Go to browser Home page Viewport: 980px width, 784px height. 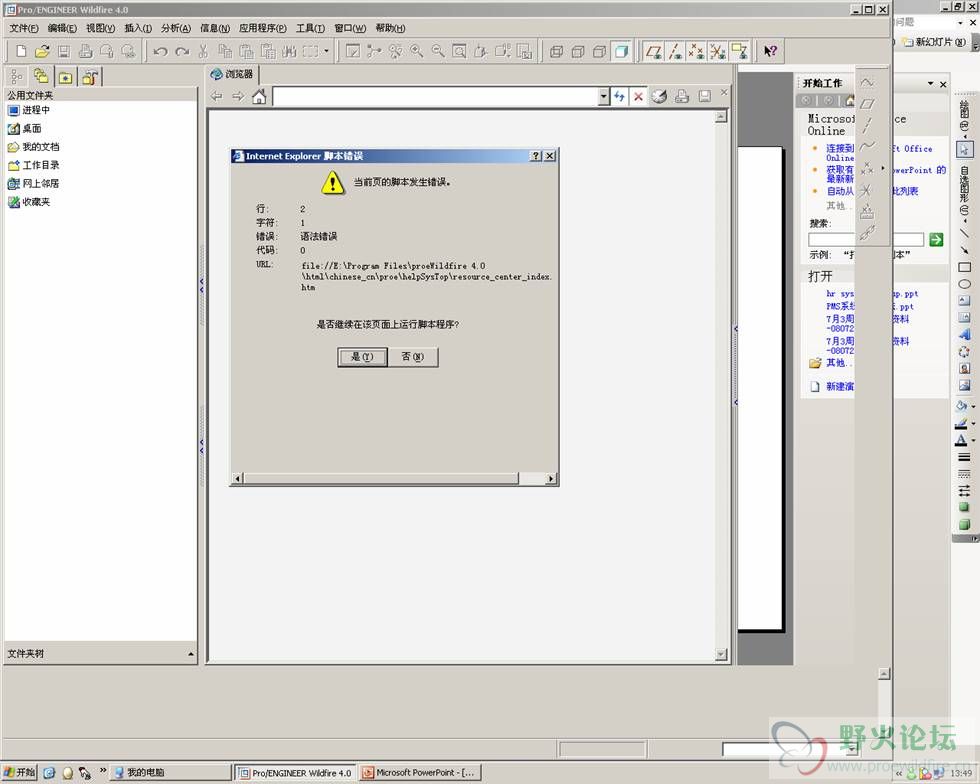(x=259, y=96)
